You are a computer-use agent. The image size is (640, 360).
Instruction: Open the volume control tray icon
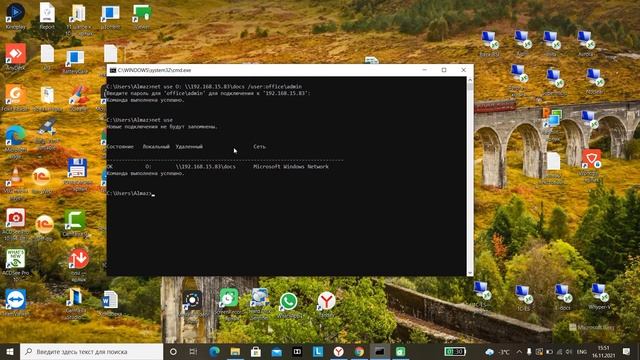pos(569,352)
